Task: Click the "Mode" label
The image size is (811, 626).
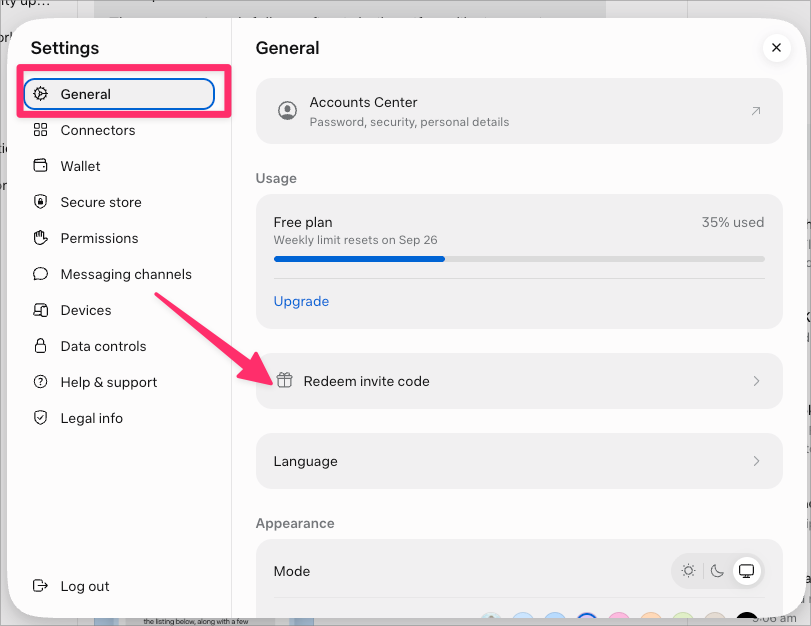Action: click(x=292, y=571)
